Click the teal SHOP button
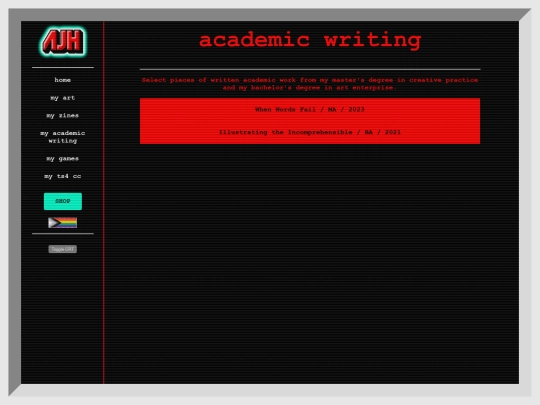This screenshot has width=540, height=405. click(x=63, y=201)
